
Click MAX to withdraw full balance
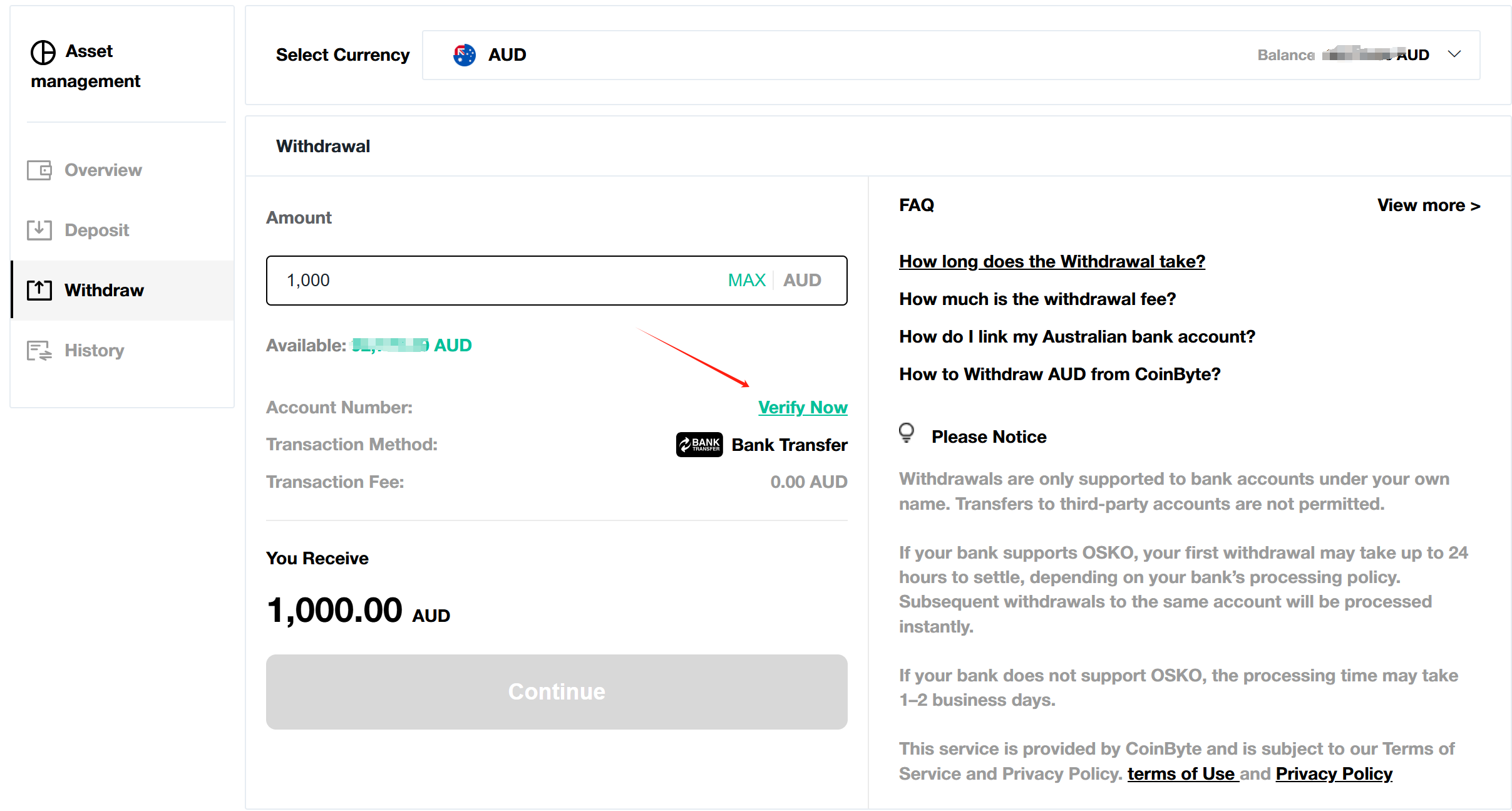pos(746,280)
